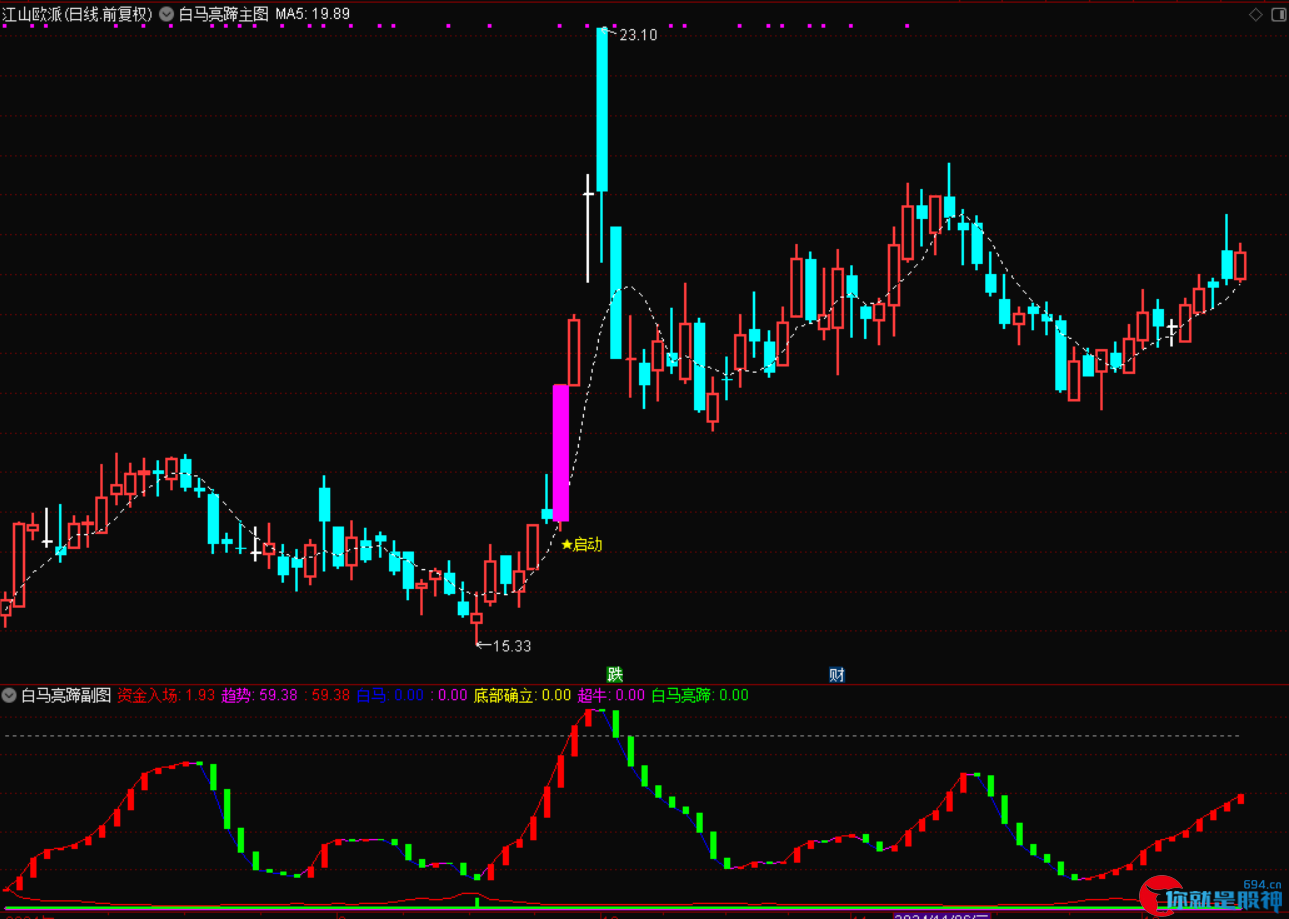Viewport: 1289px width, 919px height.
Task: Click the 白马亮蹄副图 sub-chart name
Action: pos(66,695)
